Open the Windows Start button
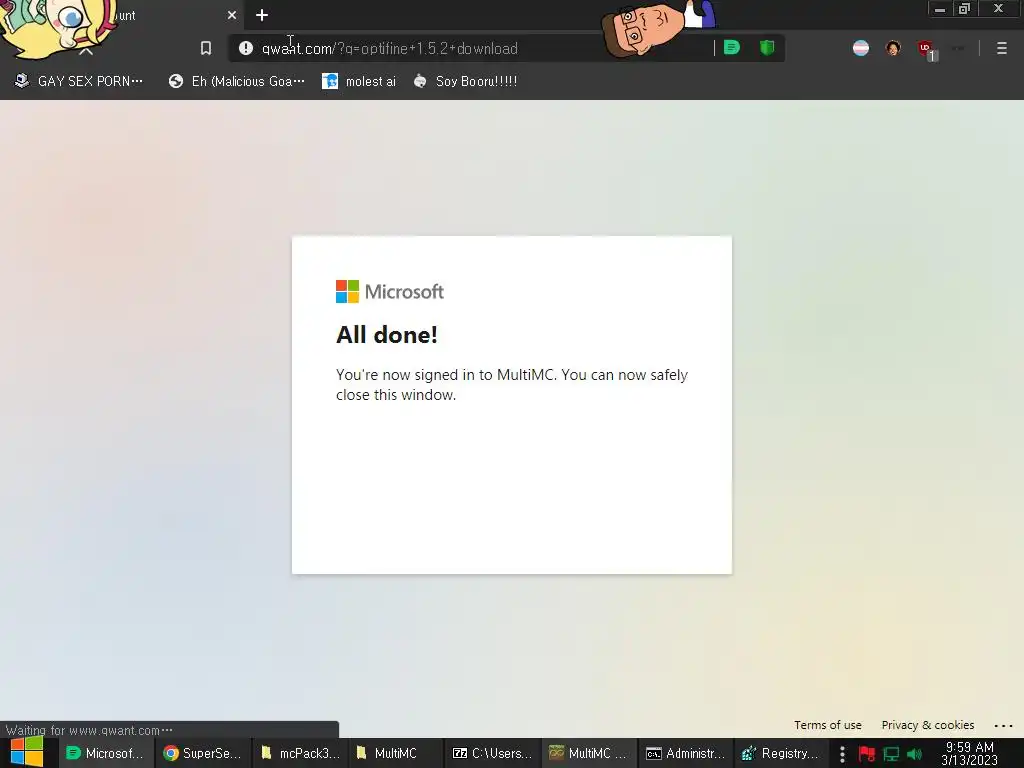The width and height of the screenshot is (1024, 768). point(27,752)
